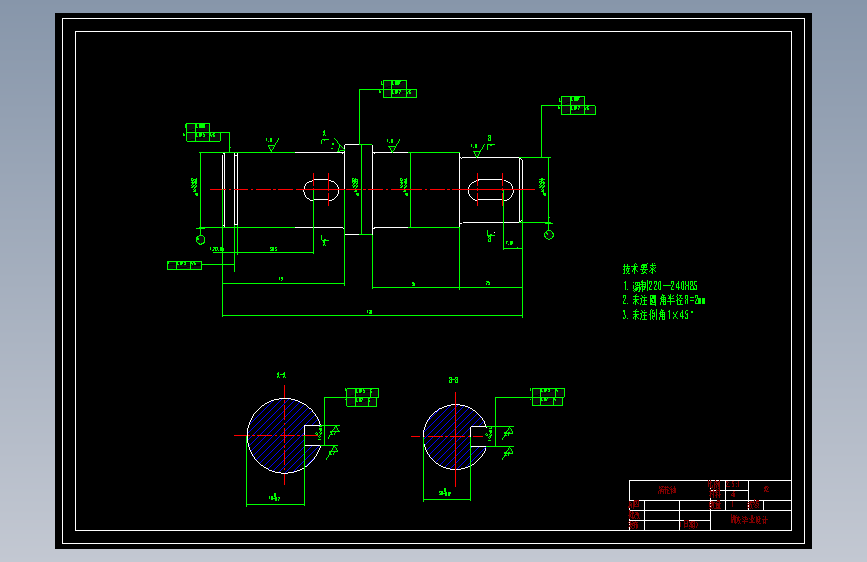Click the A-A section view label

point(281,376)
